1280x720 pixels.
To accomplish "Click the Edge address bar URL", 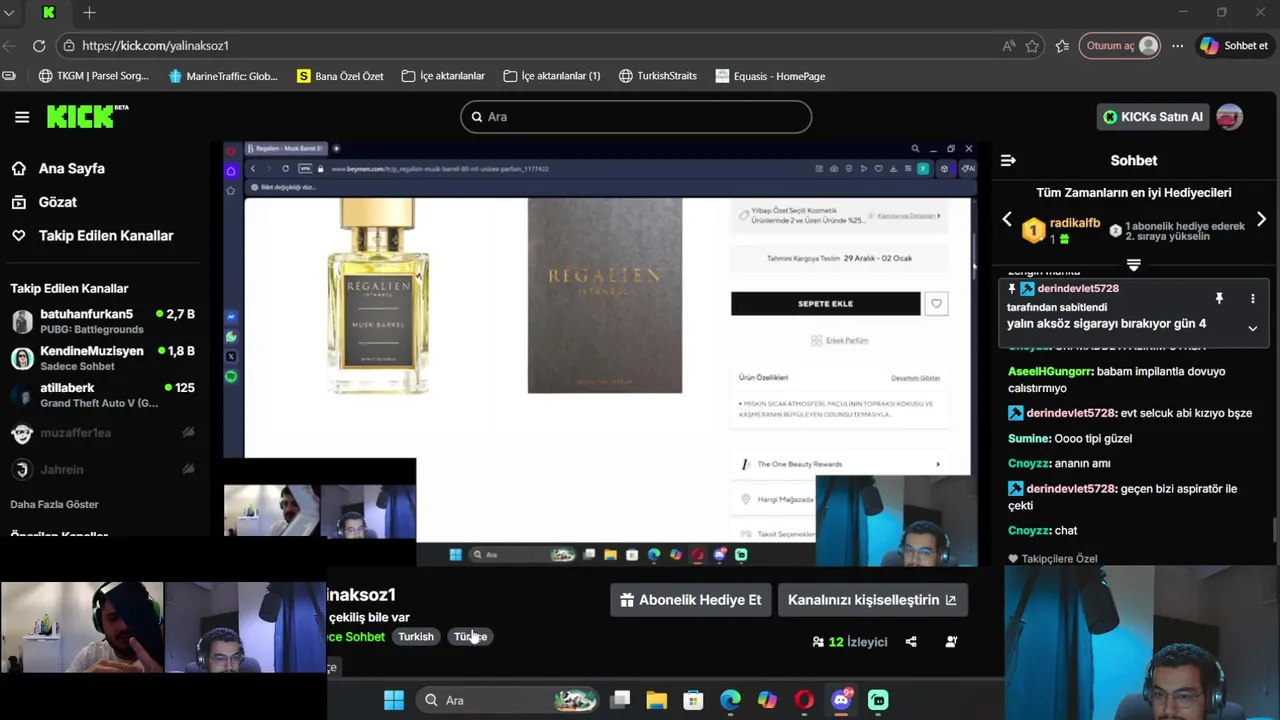I will tap(155, 46).
